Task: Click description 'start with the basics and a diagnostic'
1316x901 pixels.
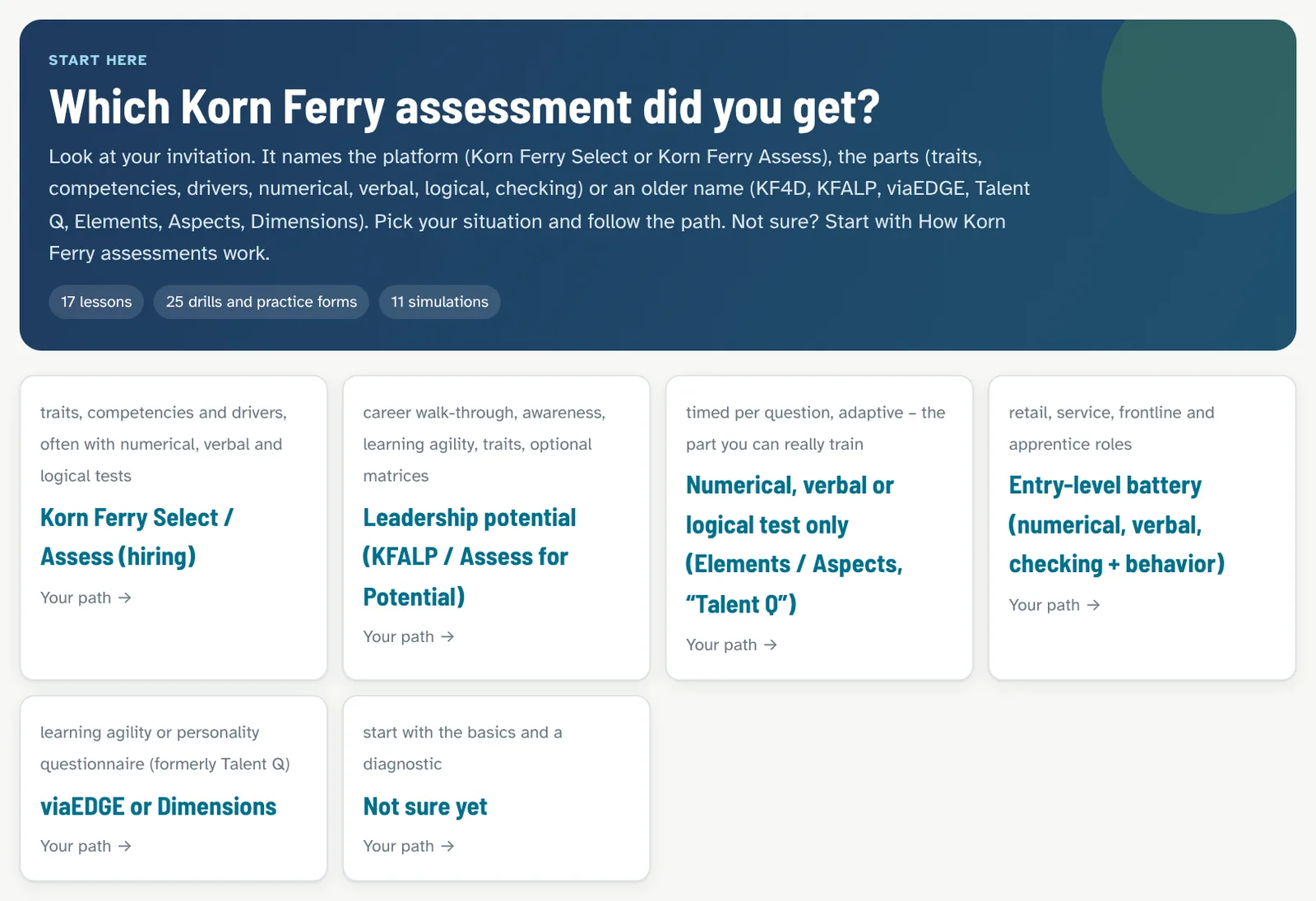Action: (463, 748)
